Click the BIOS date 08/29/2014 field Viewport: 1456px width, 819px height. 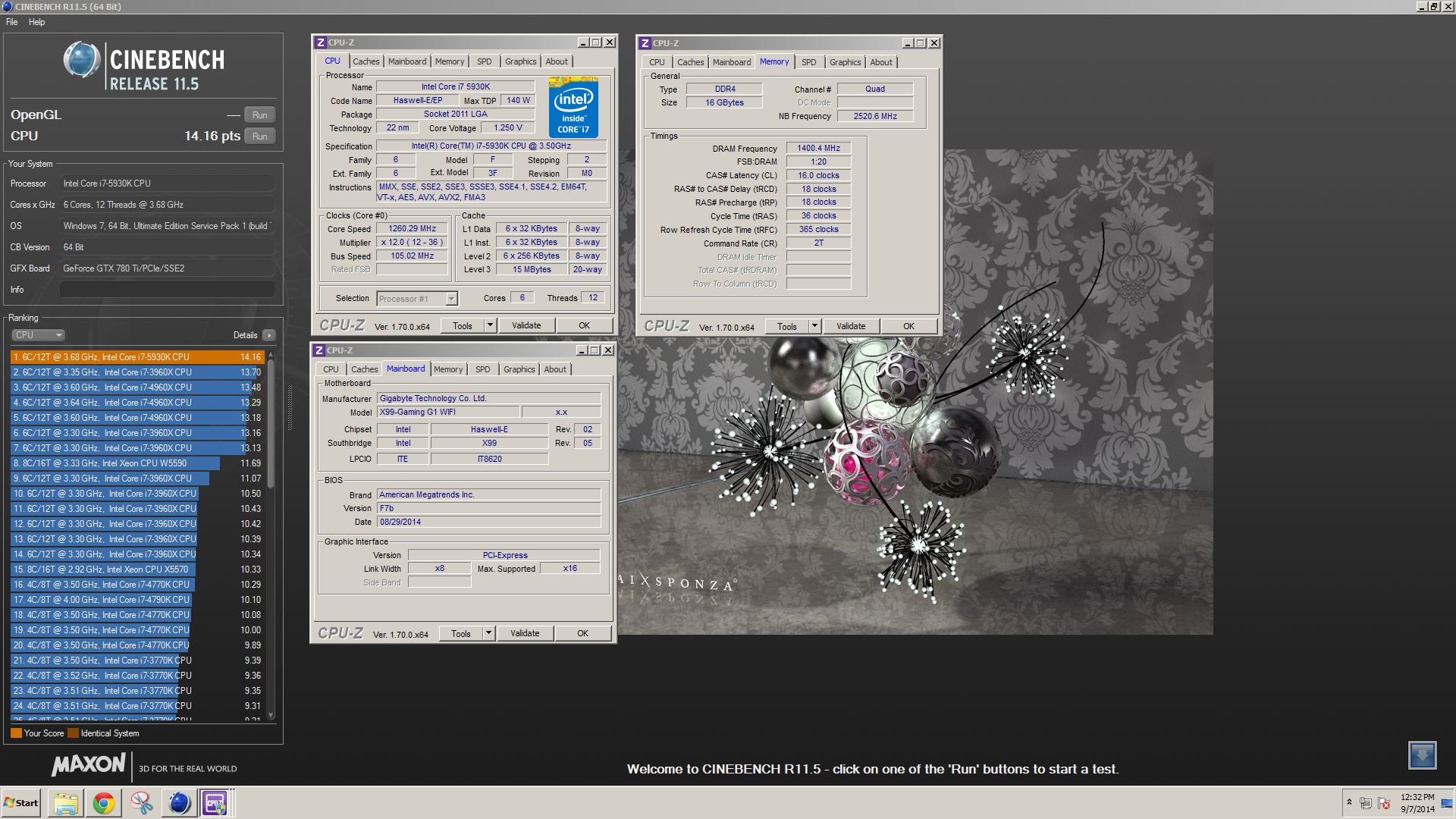point(488,522)
